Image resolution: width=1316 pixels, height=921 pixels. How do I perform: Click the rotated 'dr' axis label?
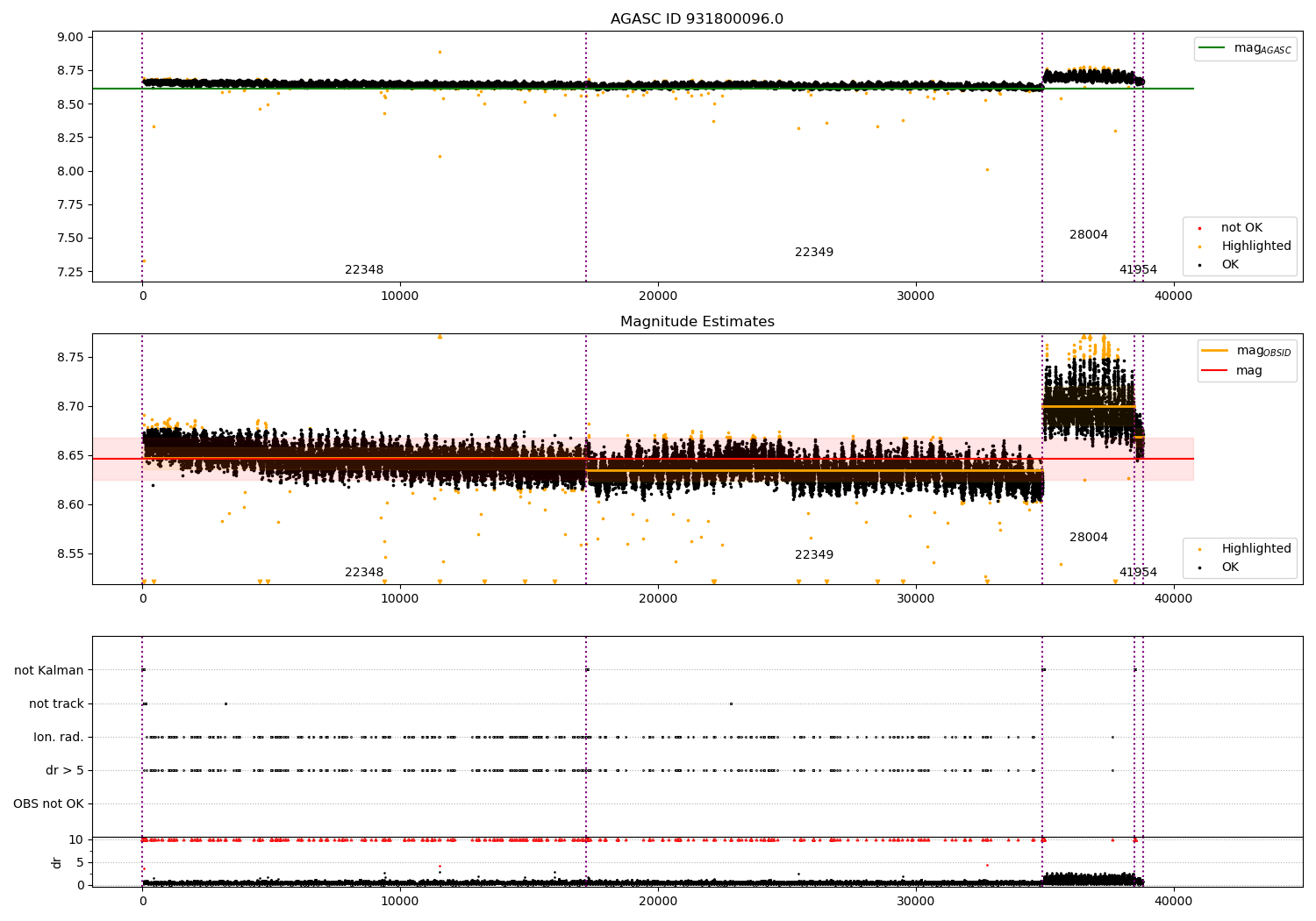point(56,862)
